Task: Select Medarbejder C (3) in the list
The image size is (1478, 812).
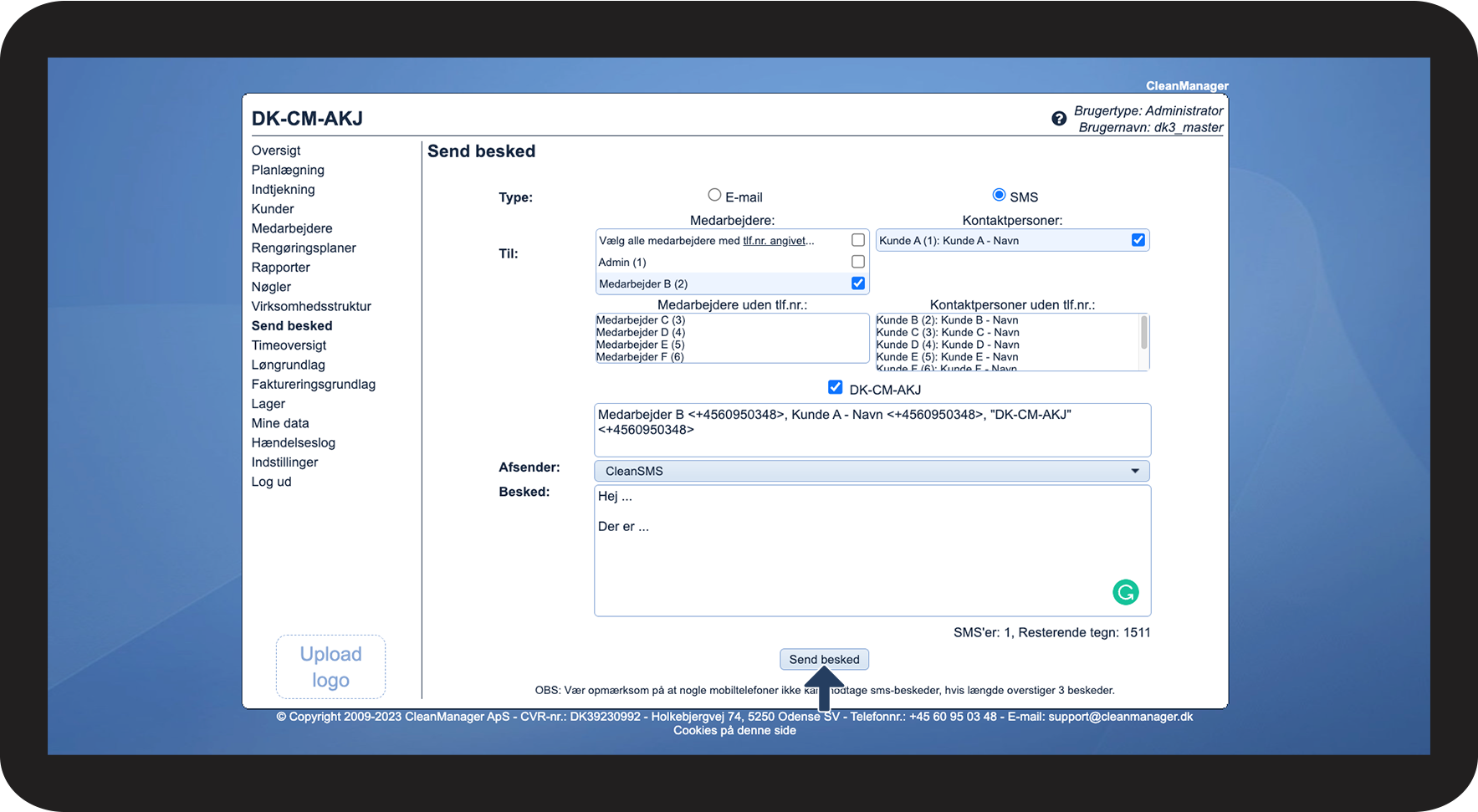Action: pos(641,320)
